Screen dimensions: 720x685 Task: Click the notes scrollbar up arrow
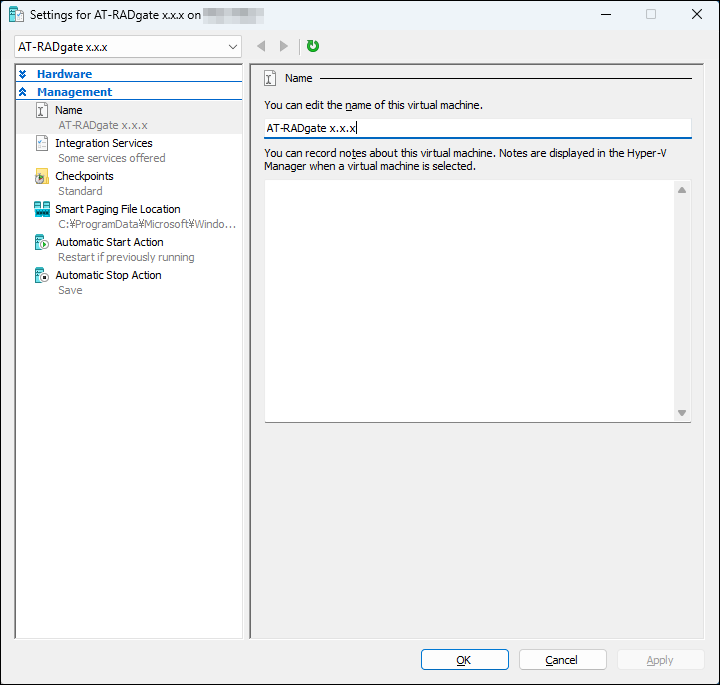682,190
